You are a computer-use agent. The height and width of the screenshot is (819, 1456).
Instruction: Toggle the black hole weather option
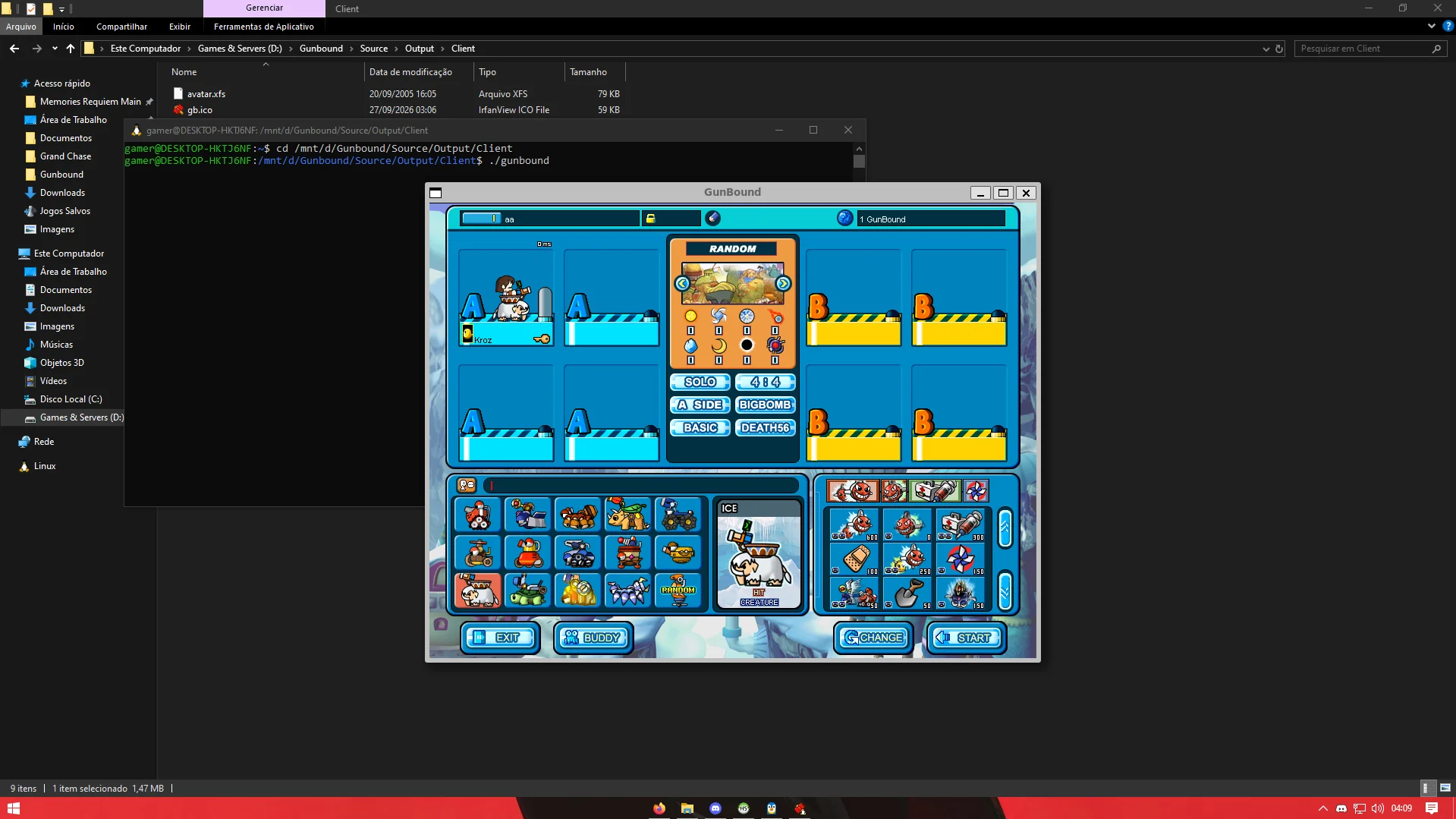pyautogui.click(x=747, y=345)
